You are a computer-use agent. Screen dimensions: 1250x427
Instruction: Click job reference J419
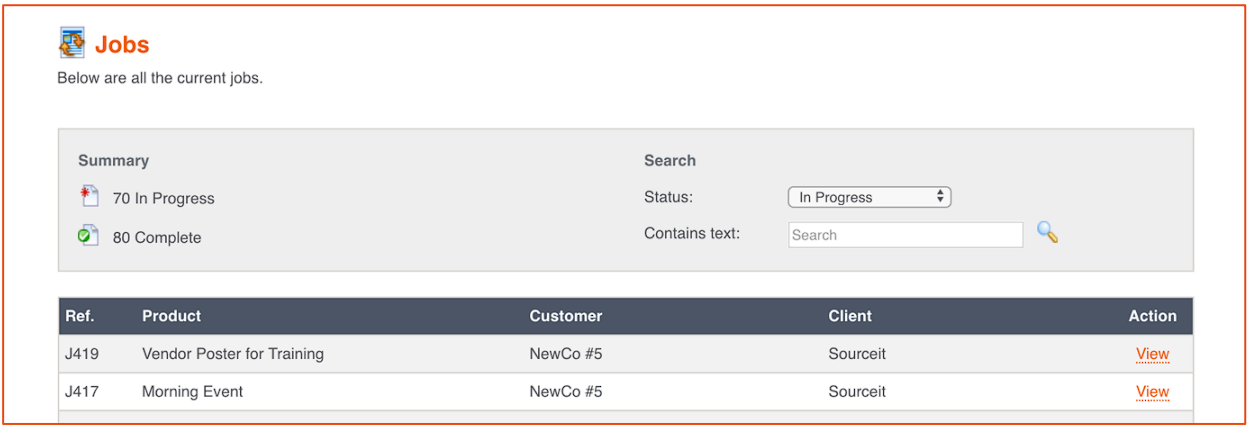(x=82, y=354)
